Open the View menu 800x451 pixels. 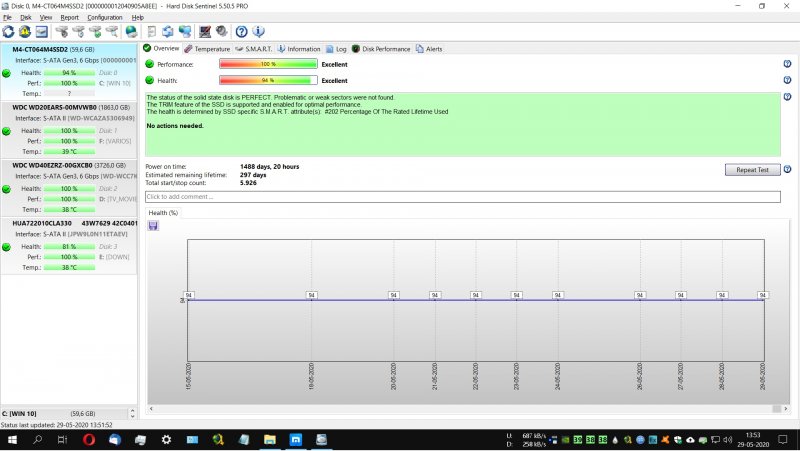click(x=46, y=17)
